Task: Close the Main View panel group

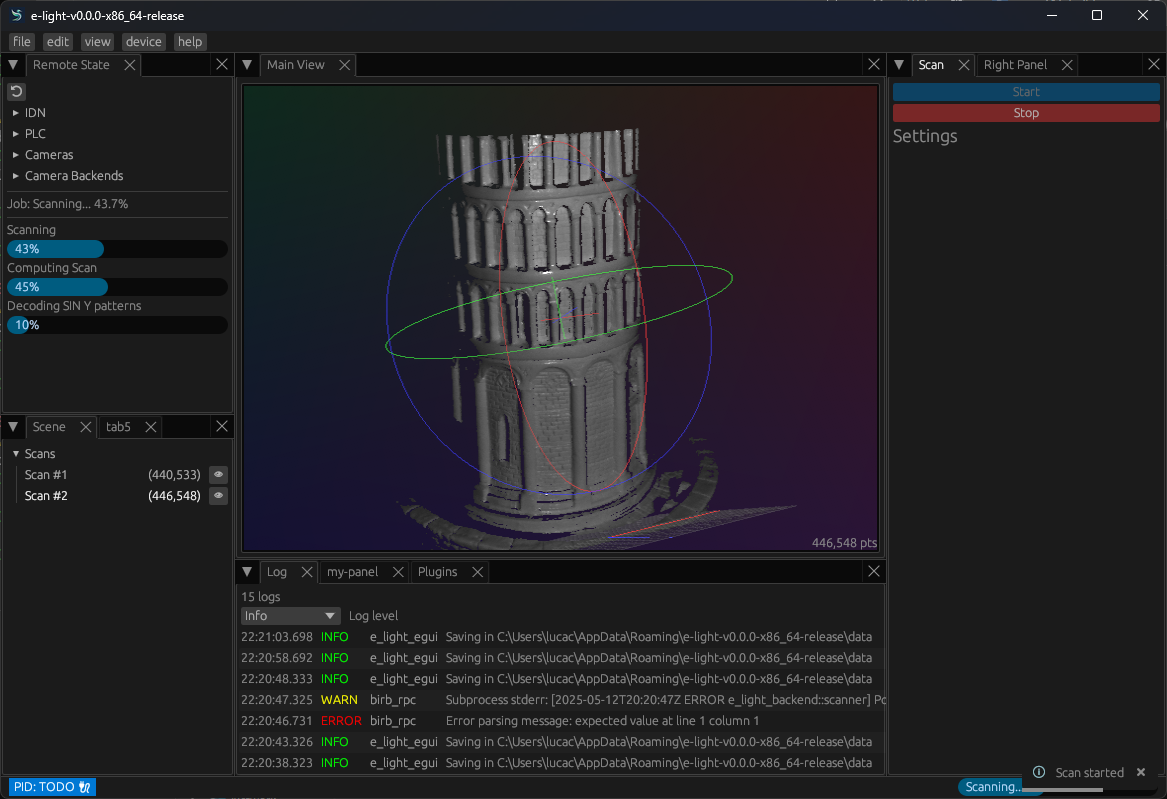Action: (x=874, y=65)
